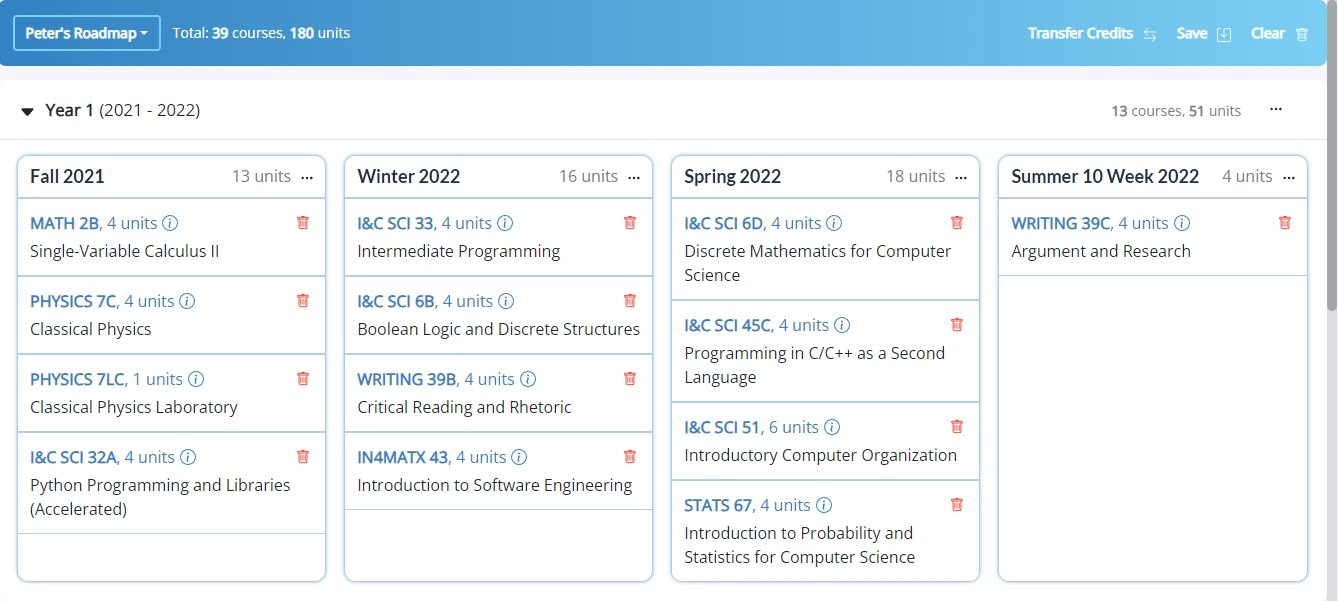The height and width of the screenshot is (601, 1338).
Task: Click the Transfer Credits button
Action: point(1092,33)
